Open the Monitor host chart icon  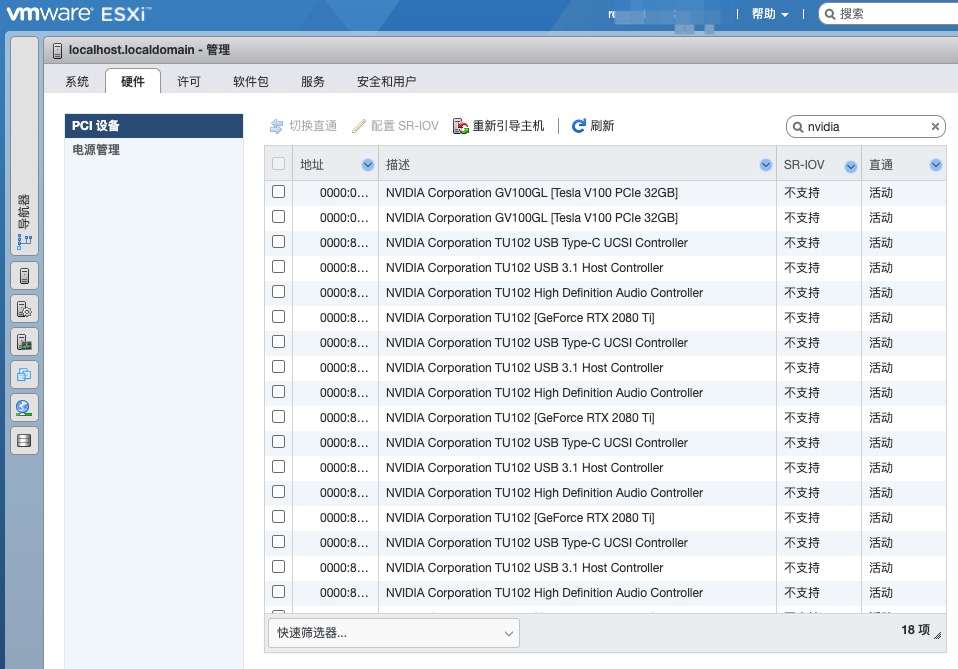pyautogui.click(x=24, y=342)
